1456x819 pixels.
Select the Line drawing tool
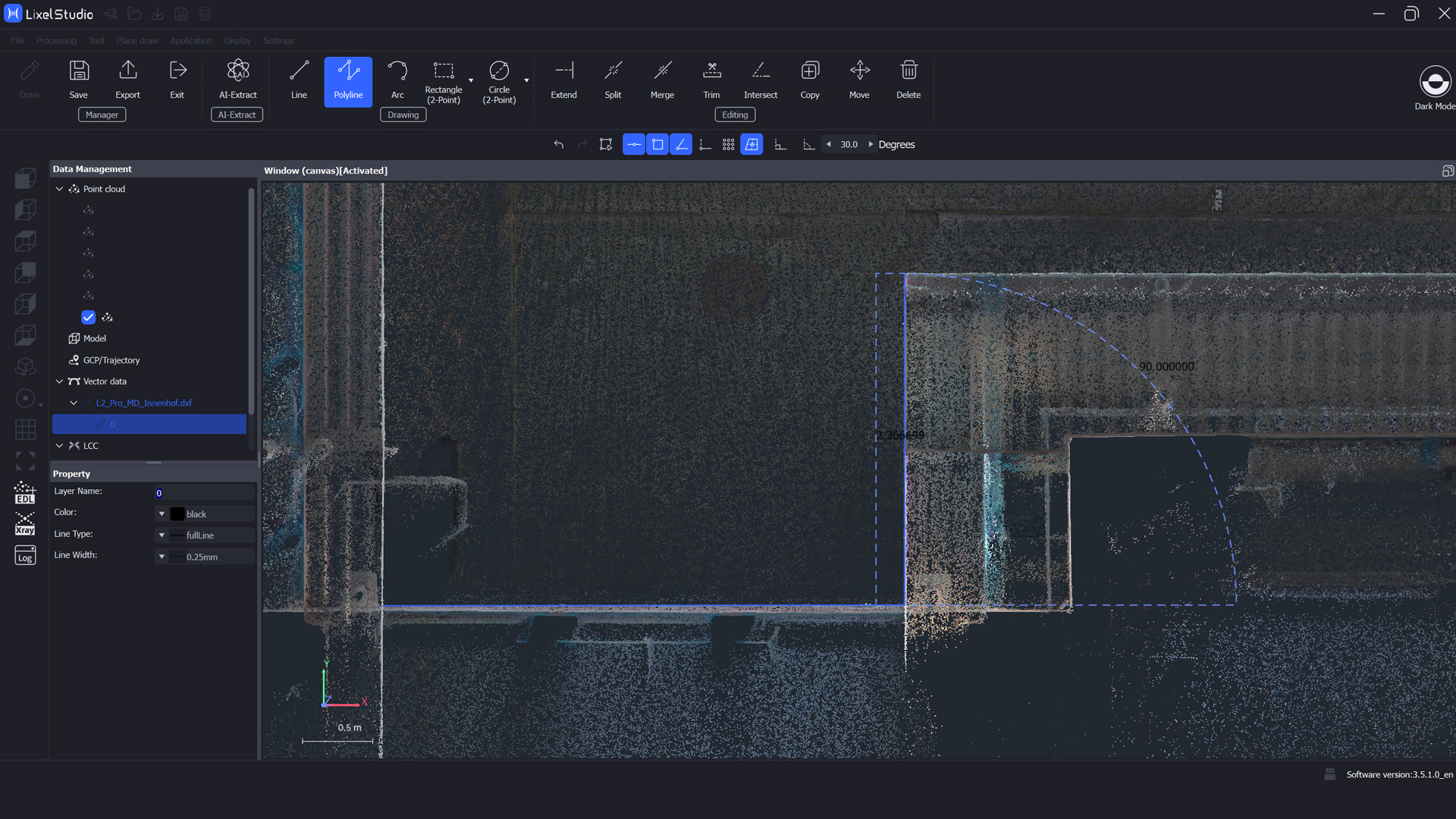pyautogui.click(x=299, y=80)
